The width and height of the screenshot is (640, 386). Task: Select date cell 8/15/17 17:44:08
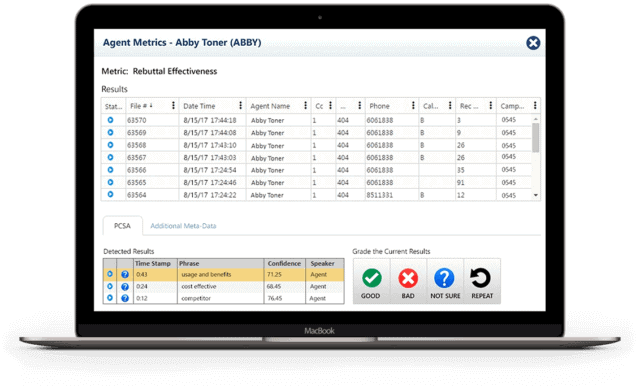210,133
